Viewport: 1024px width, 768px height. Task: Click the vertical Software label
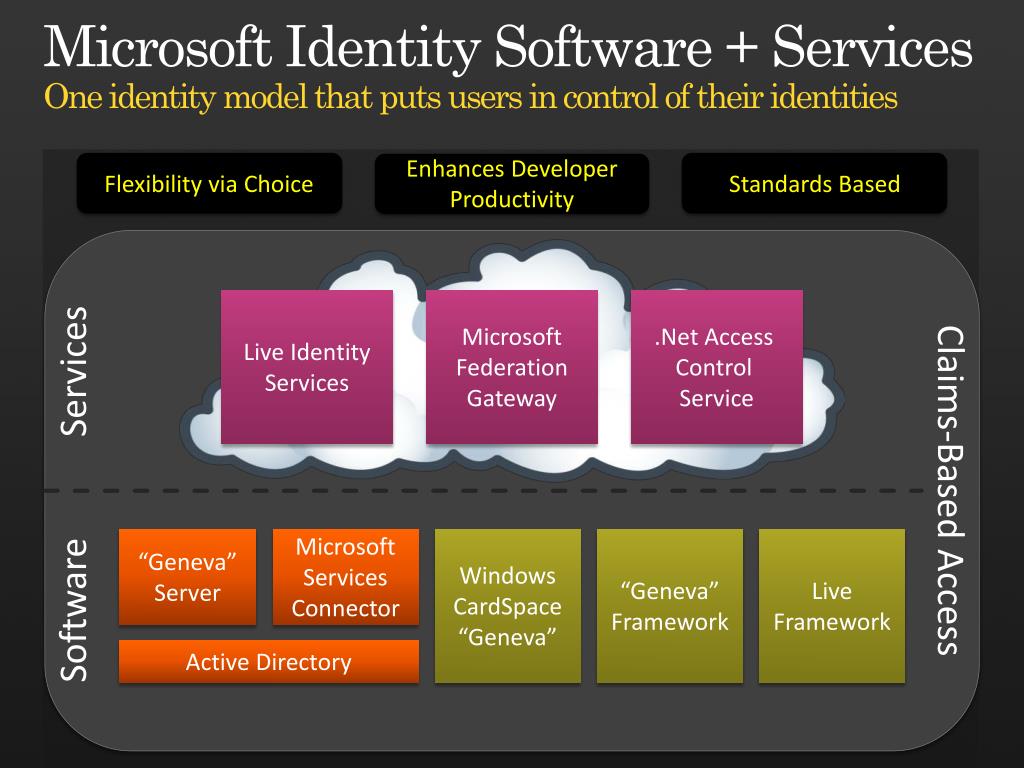pos(74,610)
